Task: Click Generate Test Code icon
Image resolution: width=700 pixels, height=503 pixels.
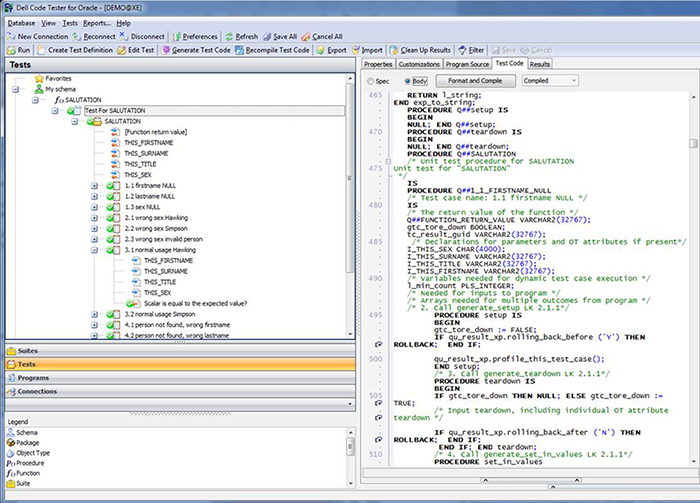Action: [x=166, y=50]
